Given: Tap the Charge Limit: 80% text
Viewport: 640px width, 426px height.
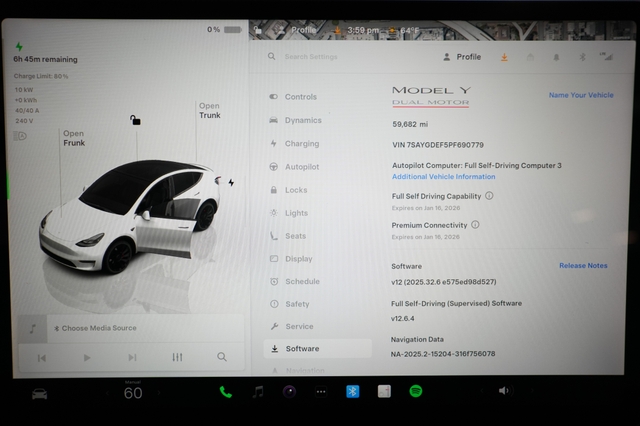Looking at the screenshot, I should (41, 76).
